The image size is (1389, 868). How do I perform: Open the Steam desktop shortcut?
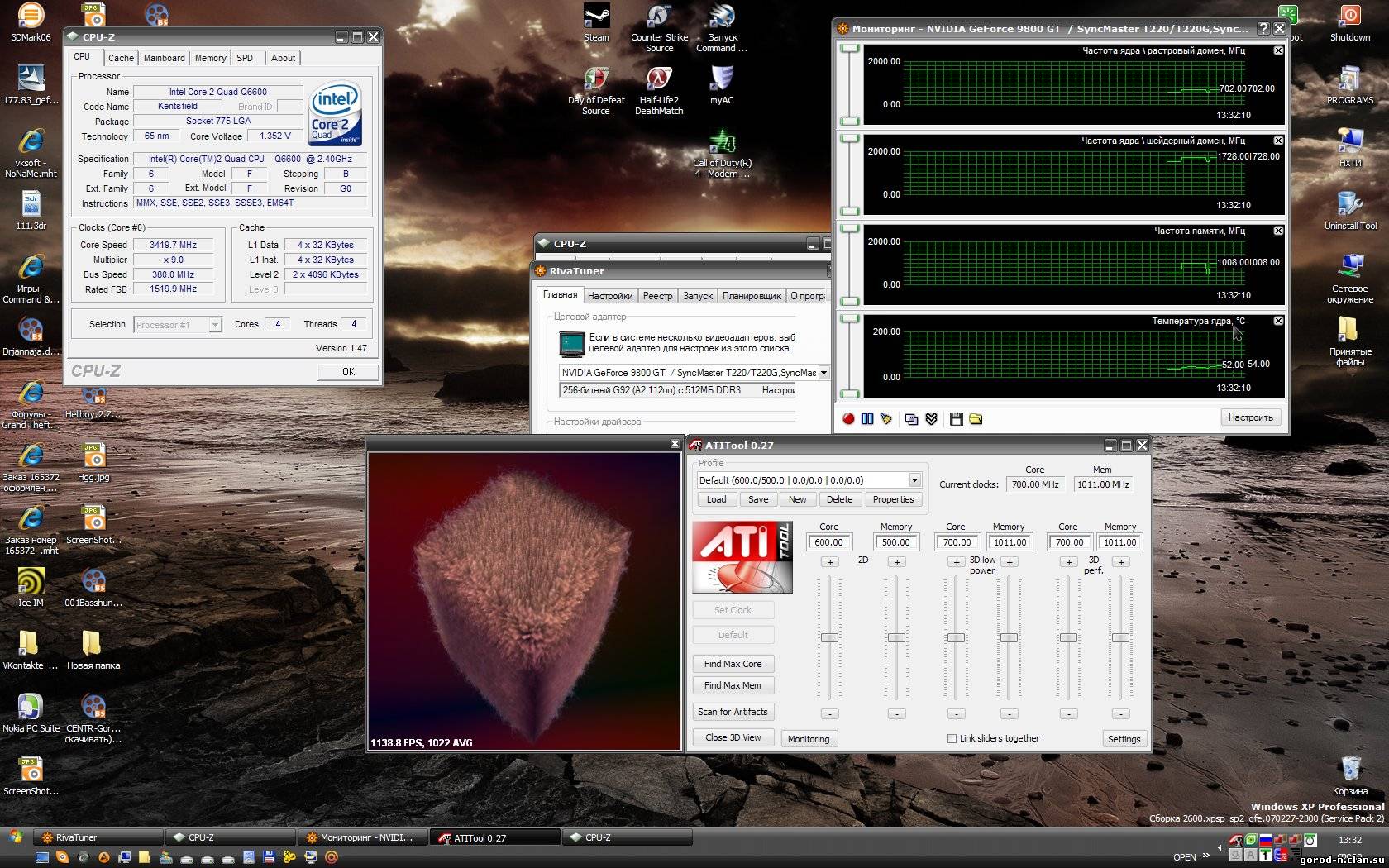click(596, 22)
